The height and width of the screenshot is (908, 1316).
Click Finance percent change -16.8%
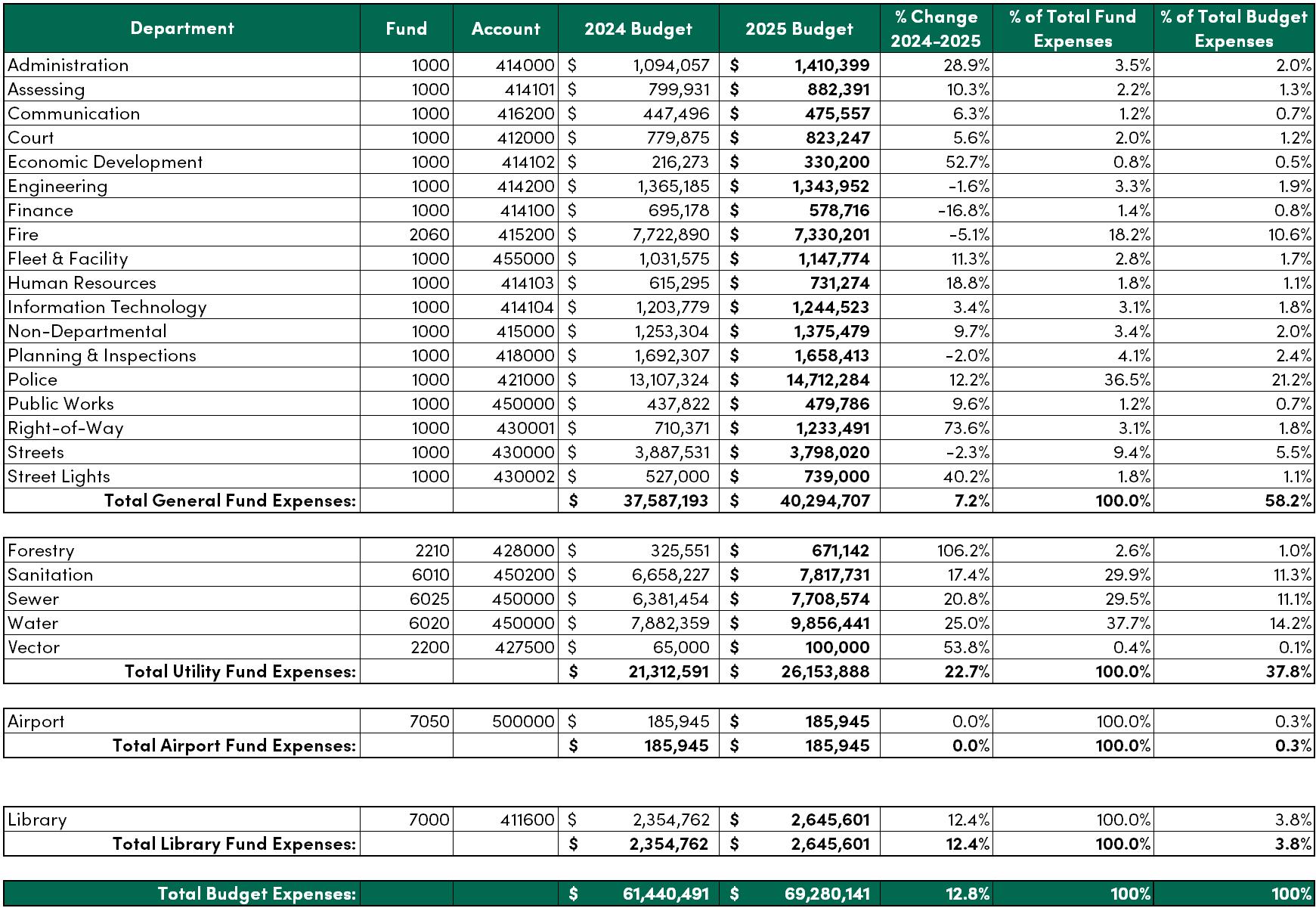click(964, 210)
